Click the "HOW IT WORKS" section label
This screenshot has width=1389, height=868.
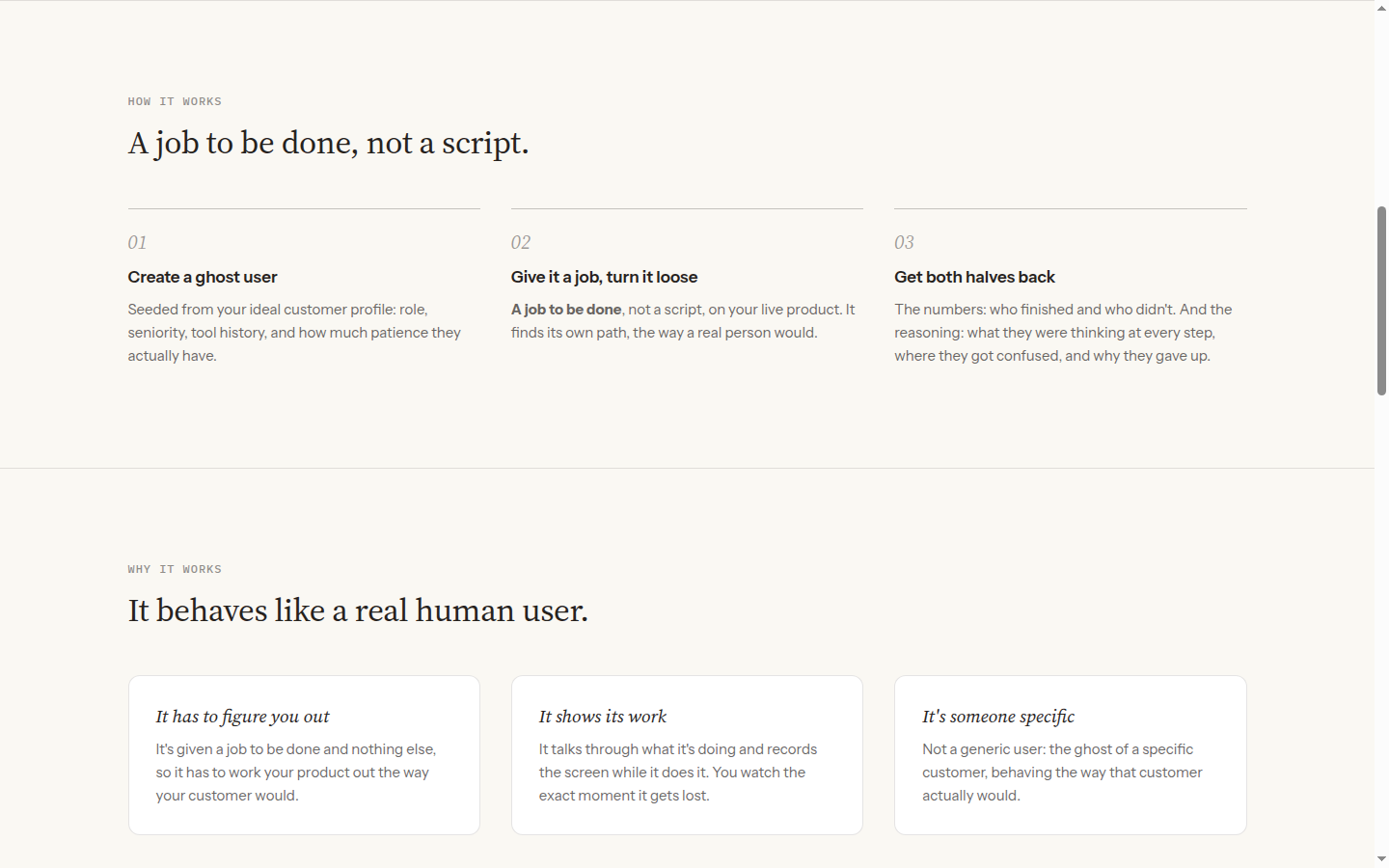175,101
